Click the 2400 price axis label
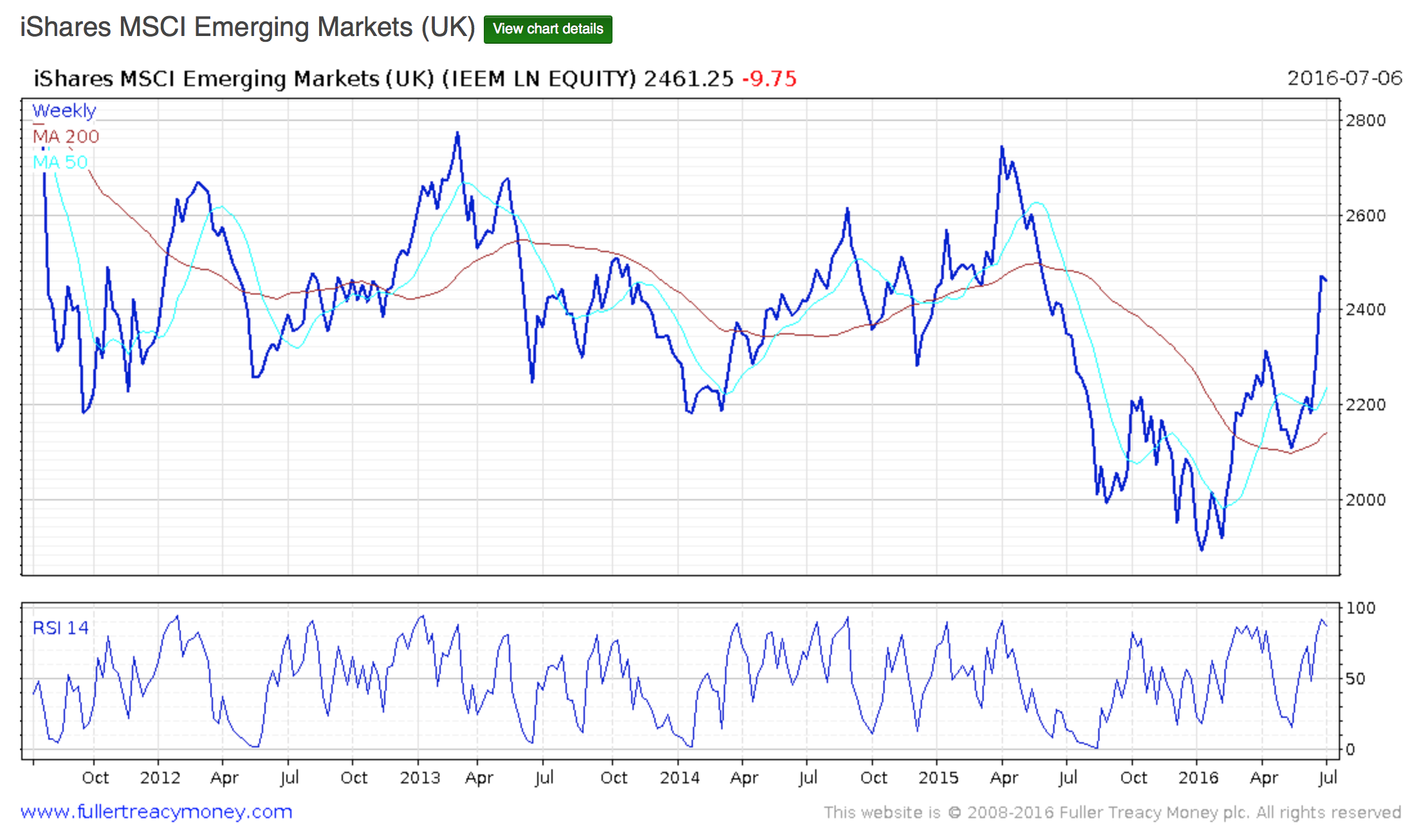1427x840 pixels. (x=1366, y=309)
